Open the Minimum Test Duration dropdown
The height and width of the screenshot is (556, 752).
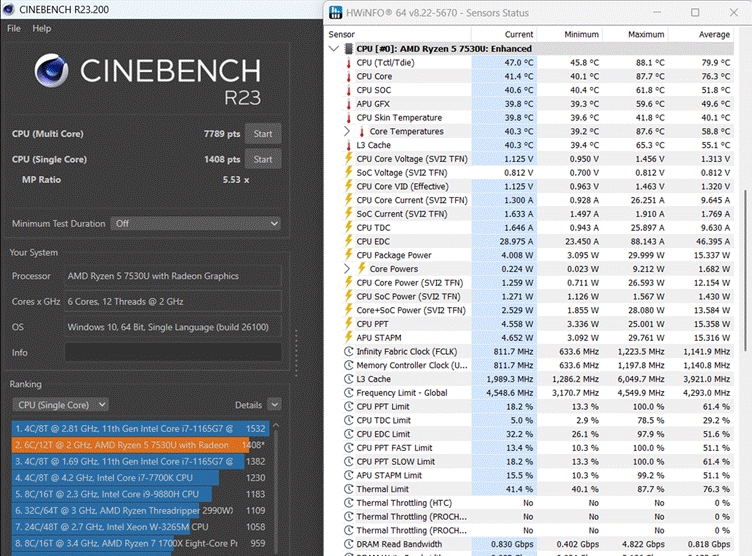pos(196,224)
